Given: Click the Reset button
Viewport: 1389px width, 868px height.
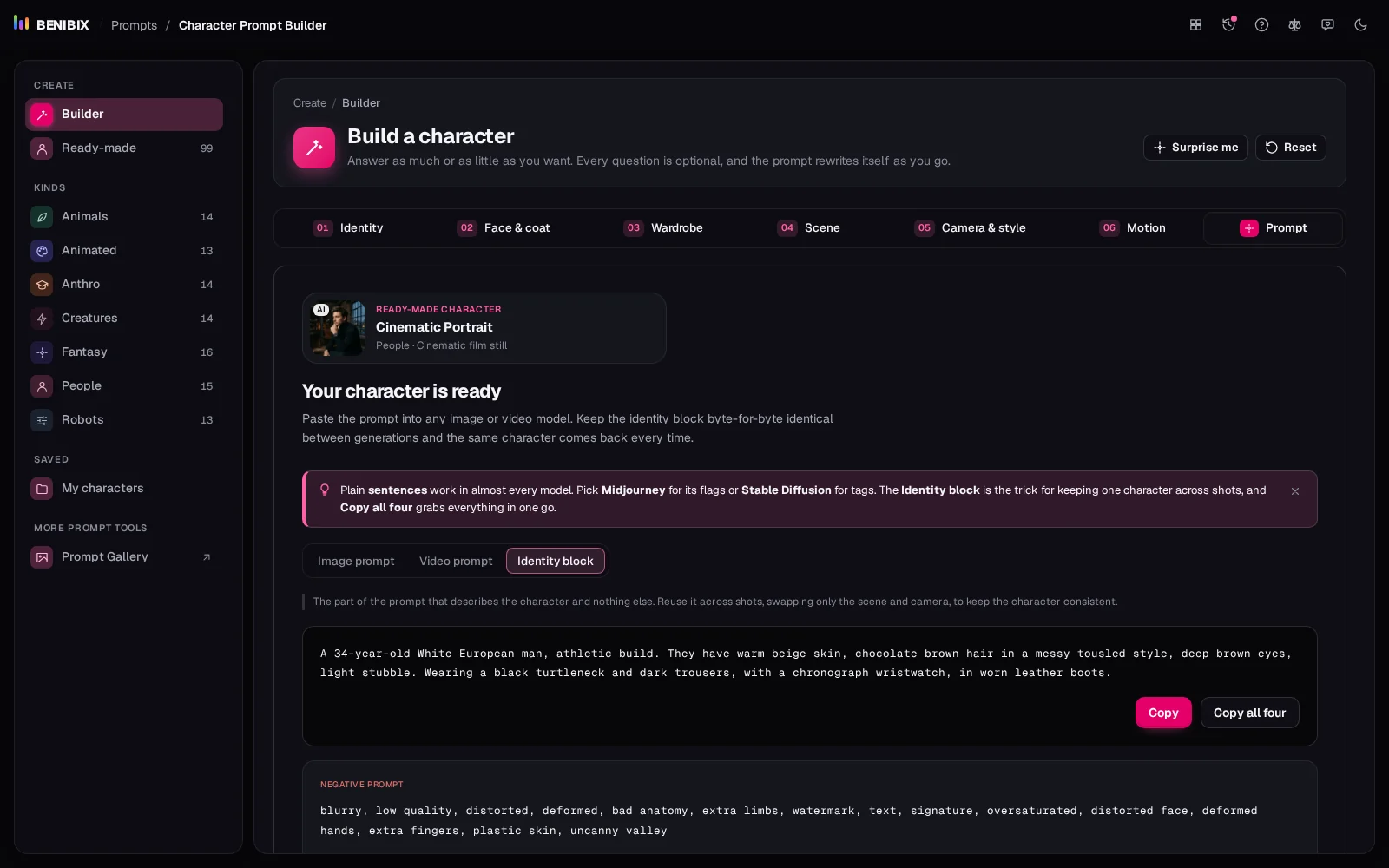Looking at the screenshot, I should pos(1290,148).
